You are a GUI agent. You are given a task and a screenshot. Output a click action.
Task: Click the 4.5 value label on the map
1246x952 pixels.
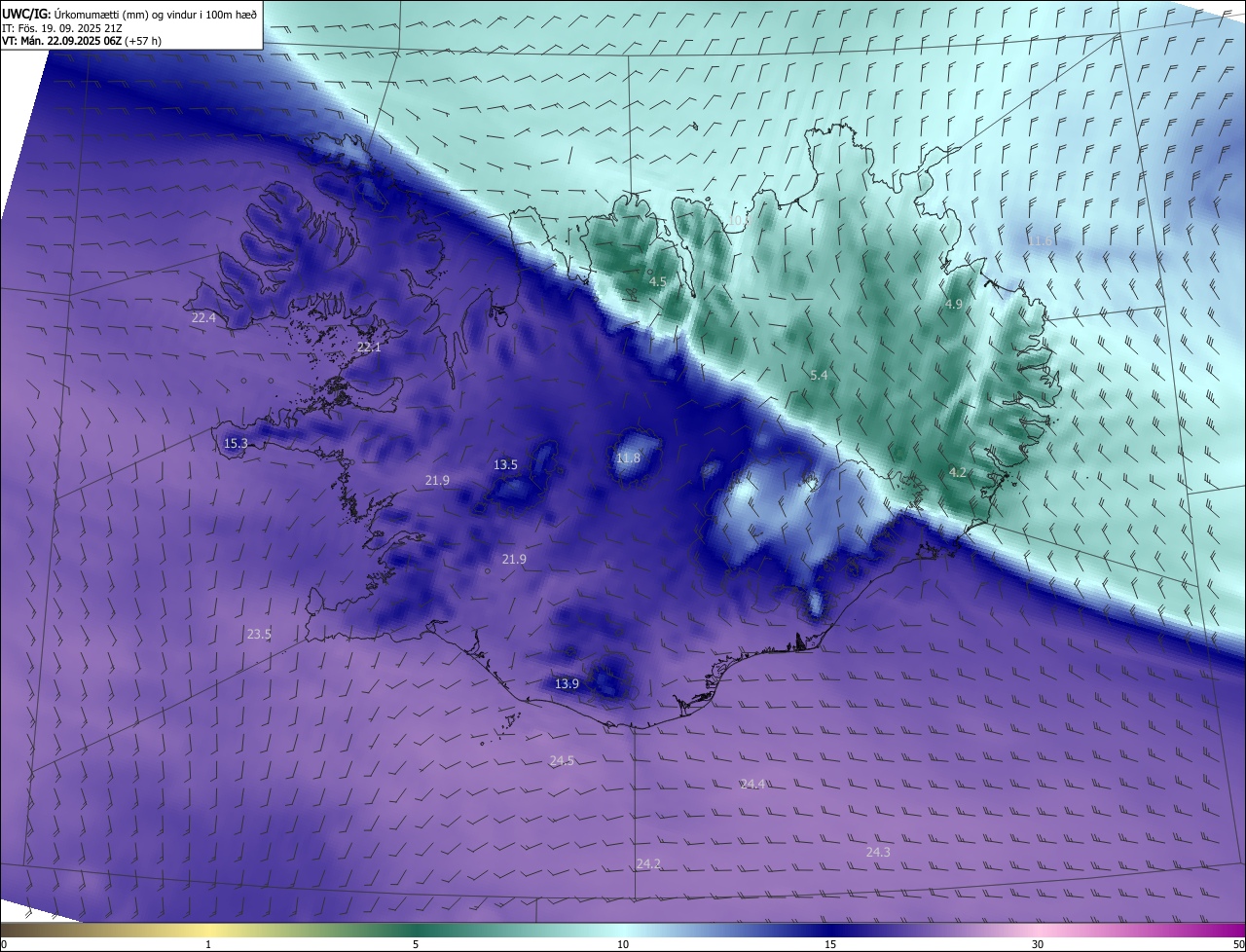tap(658, 281)
